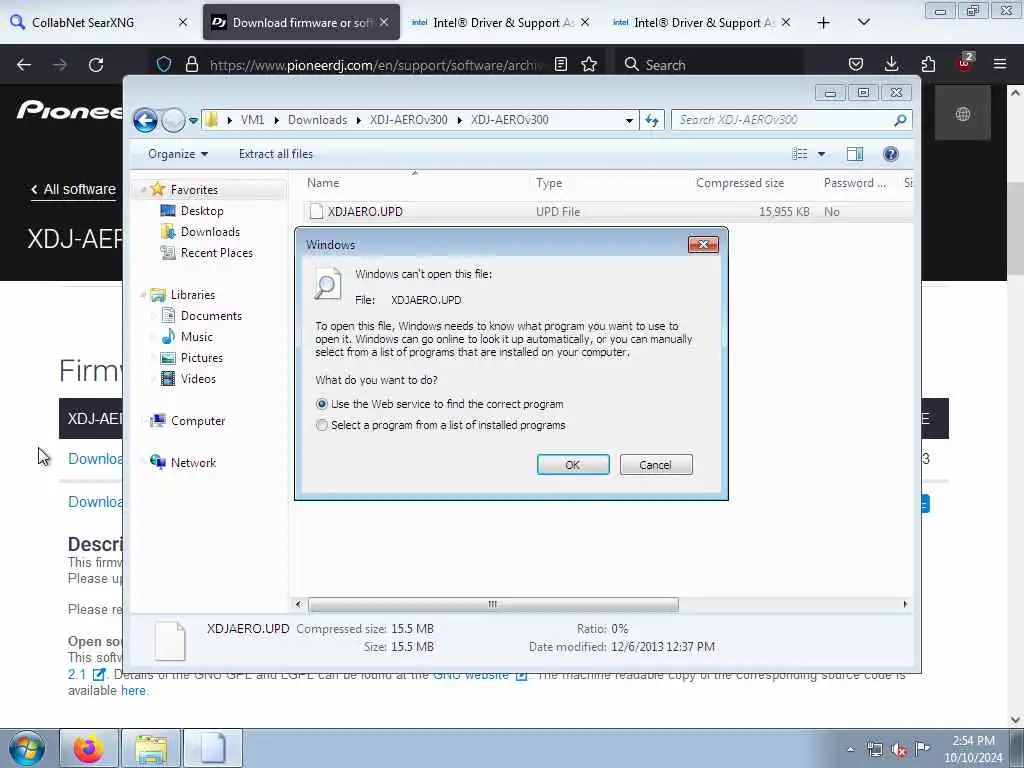Open Firefox list all tabs chevron
1024x768 pixels.
(x=863, y=23)
